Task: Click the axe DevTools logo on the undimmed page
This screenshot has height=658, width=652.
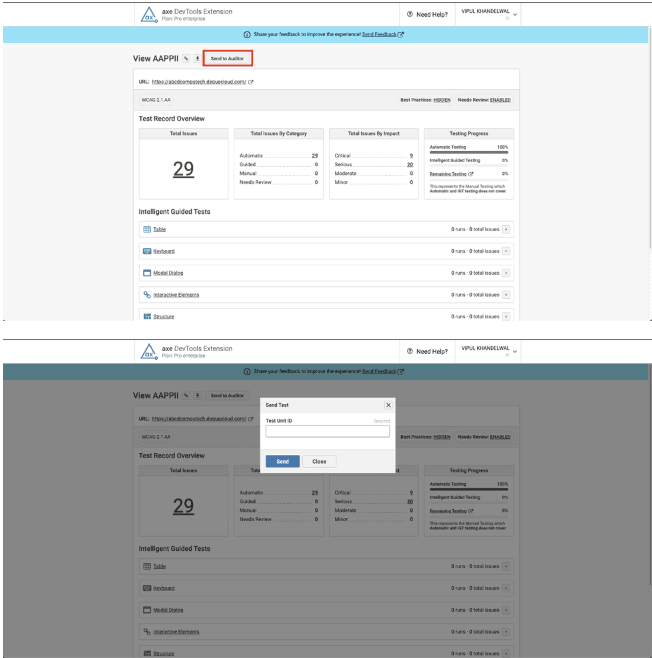Action: pyautogui.click(x=147, y=14)
